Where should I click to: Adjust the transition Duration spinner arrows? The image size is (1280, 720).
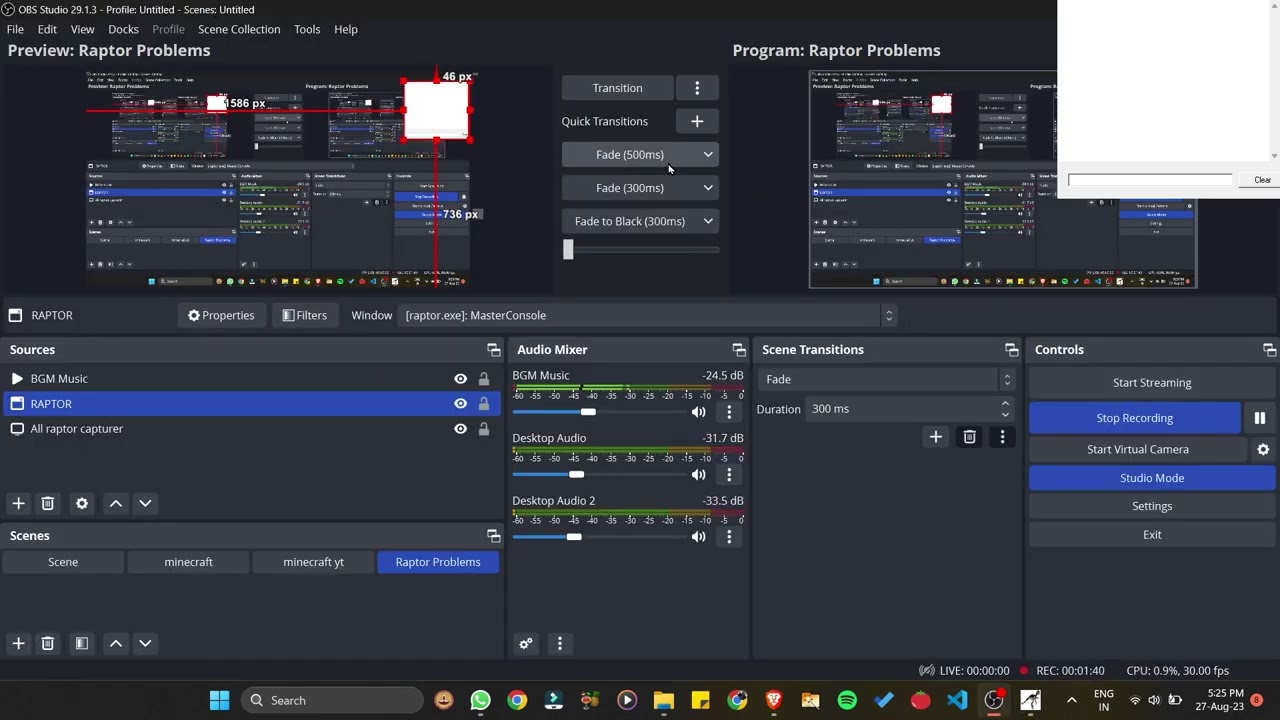1005,409
